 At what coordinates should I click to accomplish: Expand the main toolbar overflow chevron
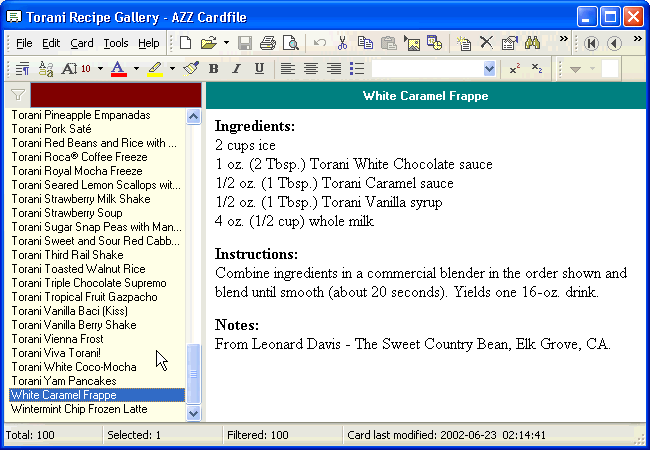(563, 39)
